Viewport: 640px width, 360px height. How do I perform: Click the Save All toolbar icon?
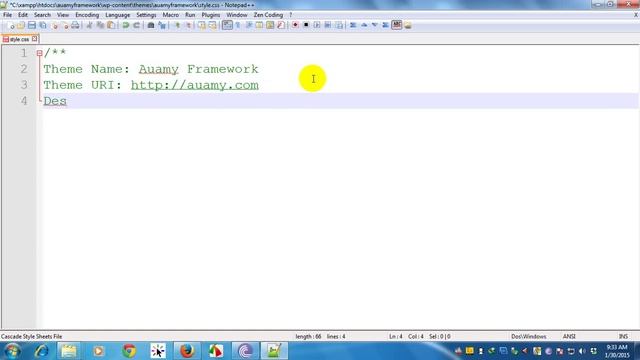[x=42, y=25]
